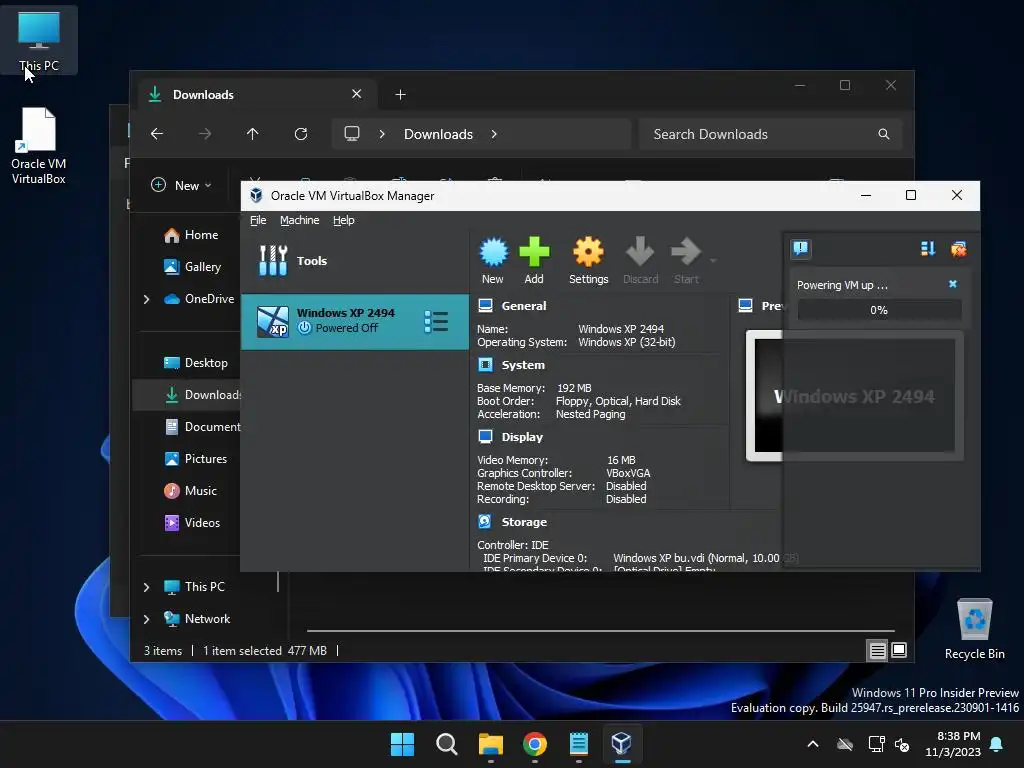Open the This PC desktop icon
The image size is (1024, 768).
tap(39, 40)
